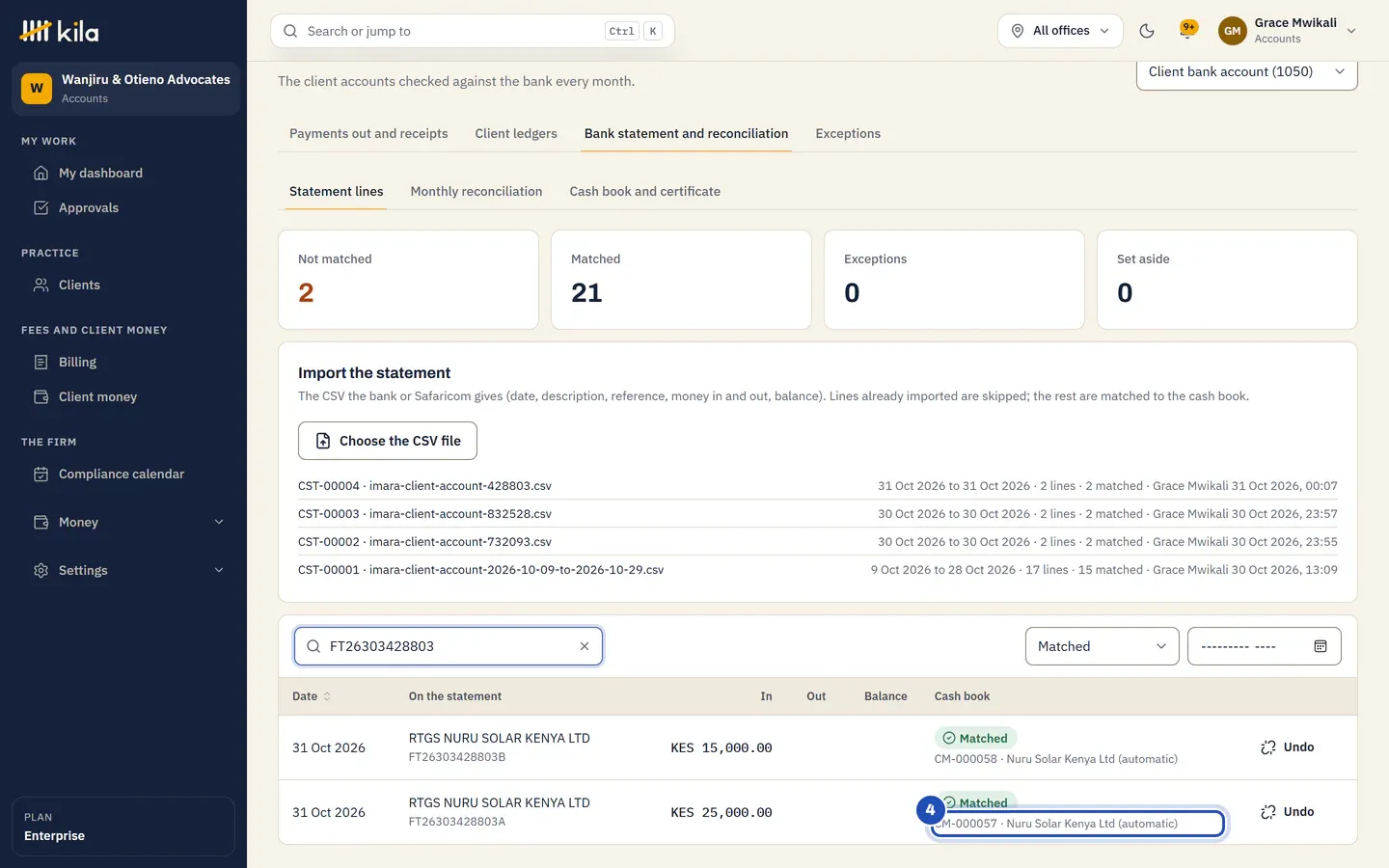This screenshot has height=868, width=1389.
Task: Click the top Search or jump to field
Action: pyautogui.click(x=473, y=31)
